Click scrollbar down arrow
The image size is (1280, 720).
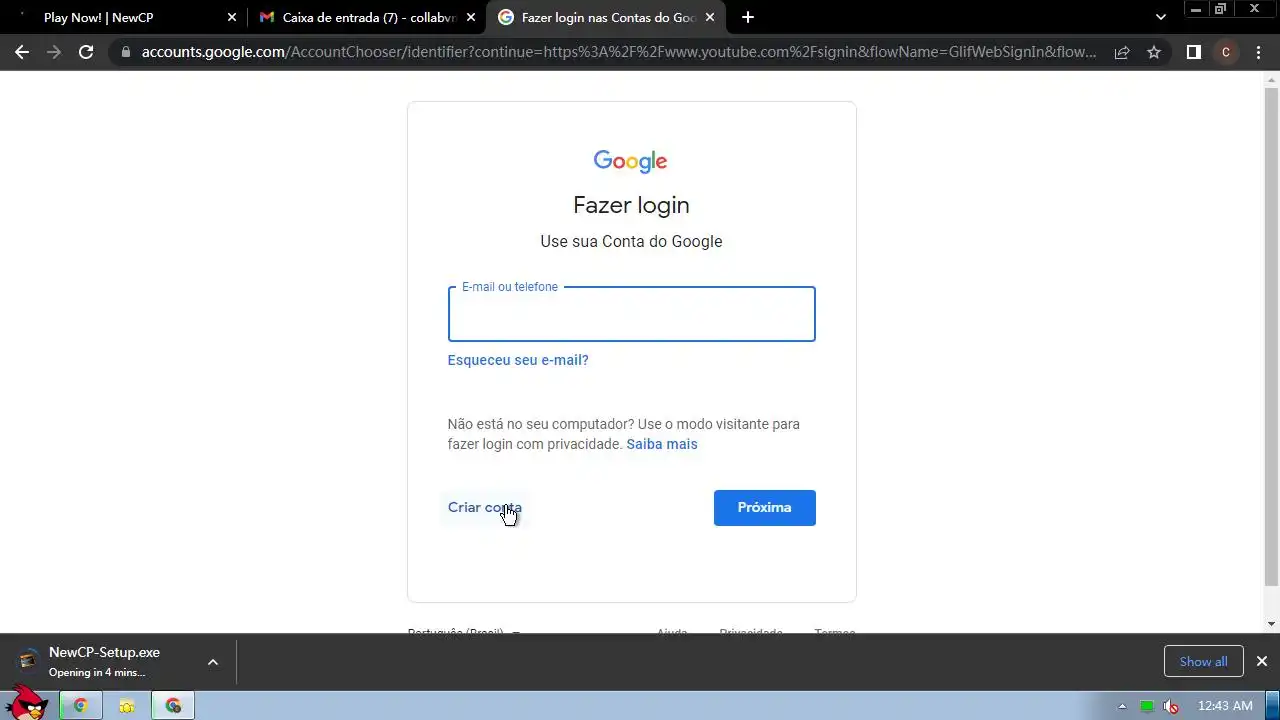pos(1272,624)
